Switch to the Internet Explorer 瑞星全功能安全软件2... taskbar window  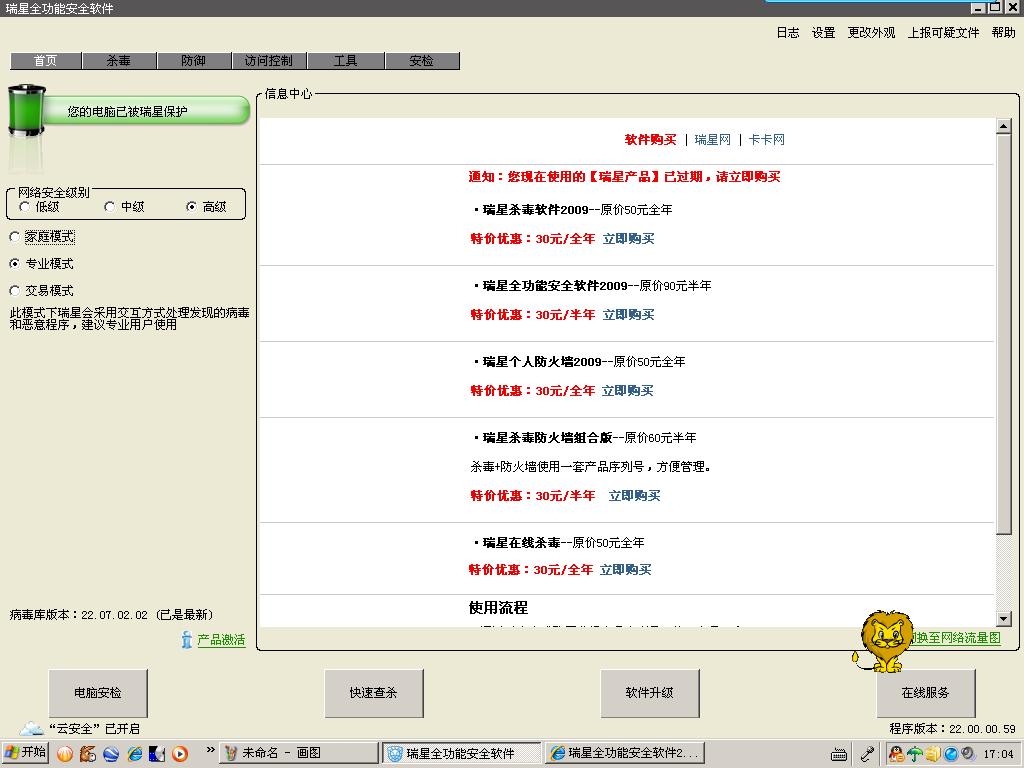click(x=625, y=753)
